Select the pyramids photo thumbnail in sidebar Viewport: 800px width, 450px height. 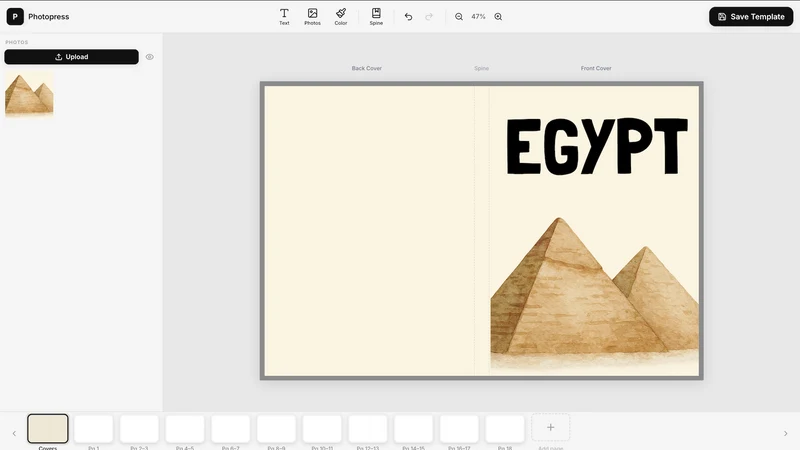click(29, 94)
